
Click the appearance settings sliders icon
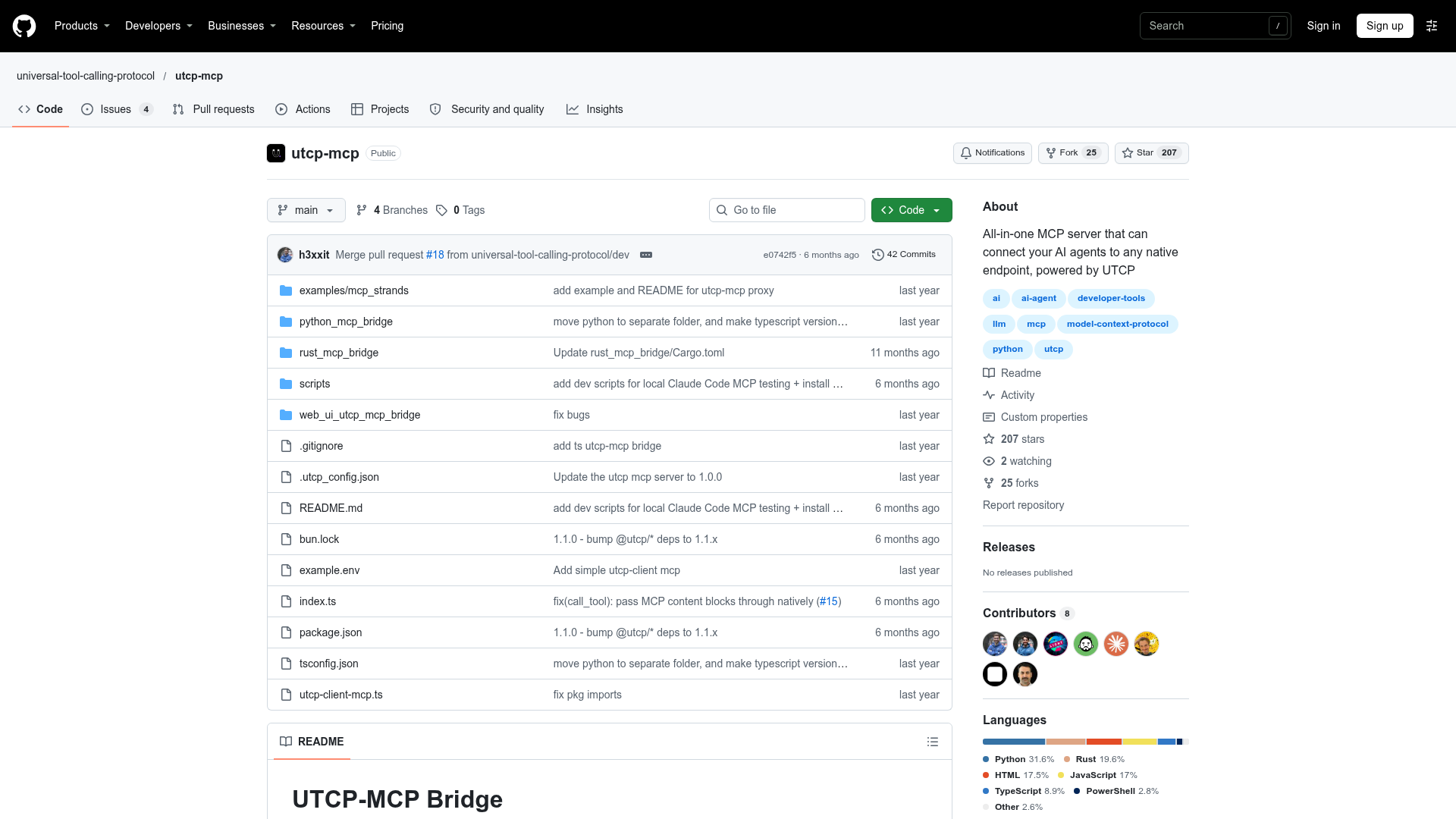[1432, 26]
